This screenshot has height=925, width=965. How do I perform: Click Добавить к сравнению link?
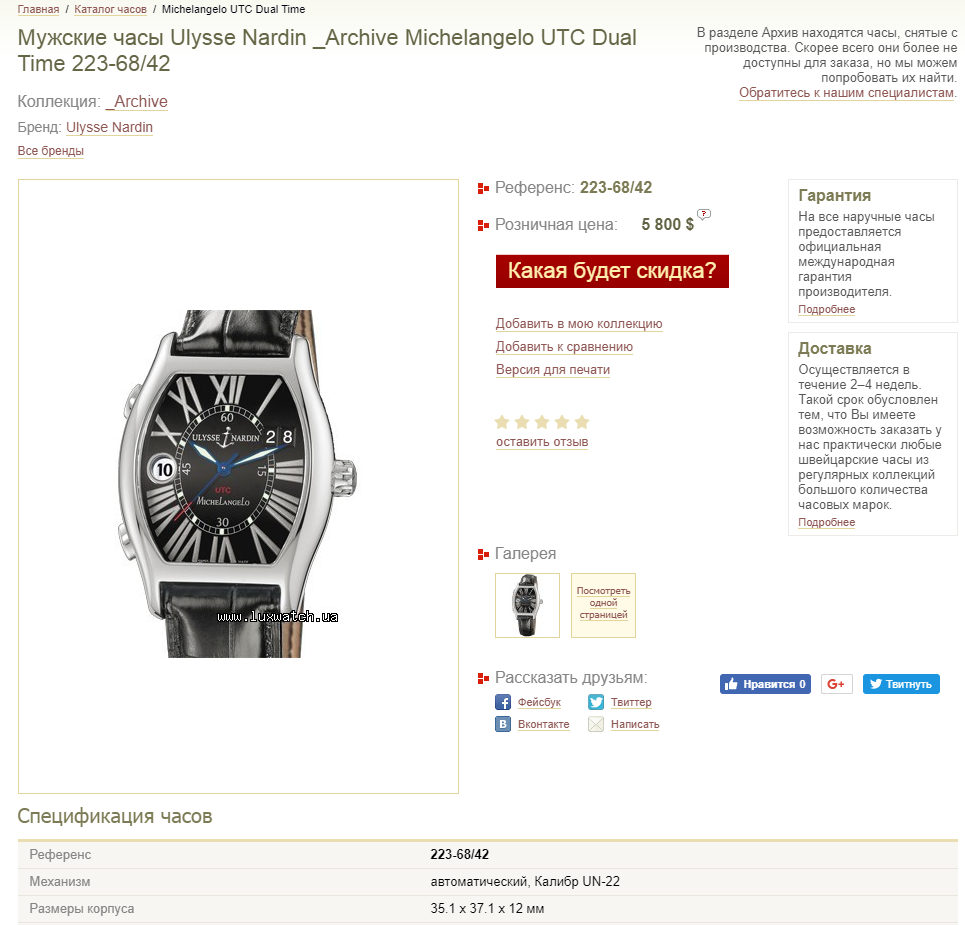564,346
